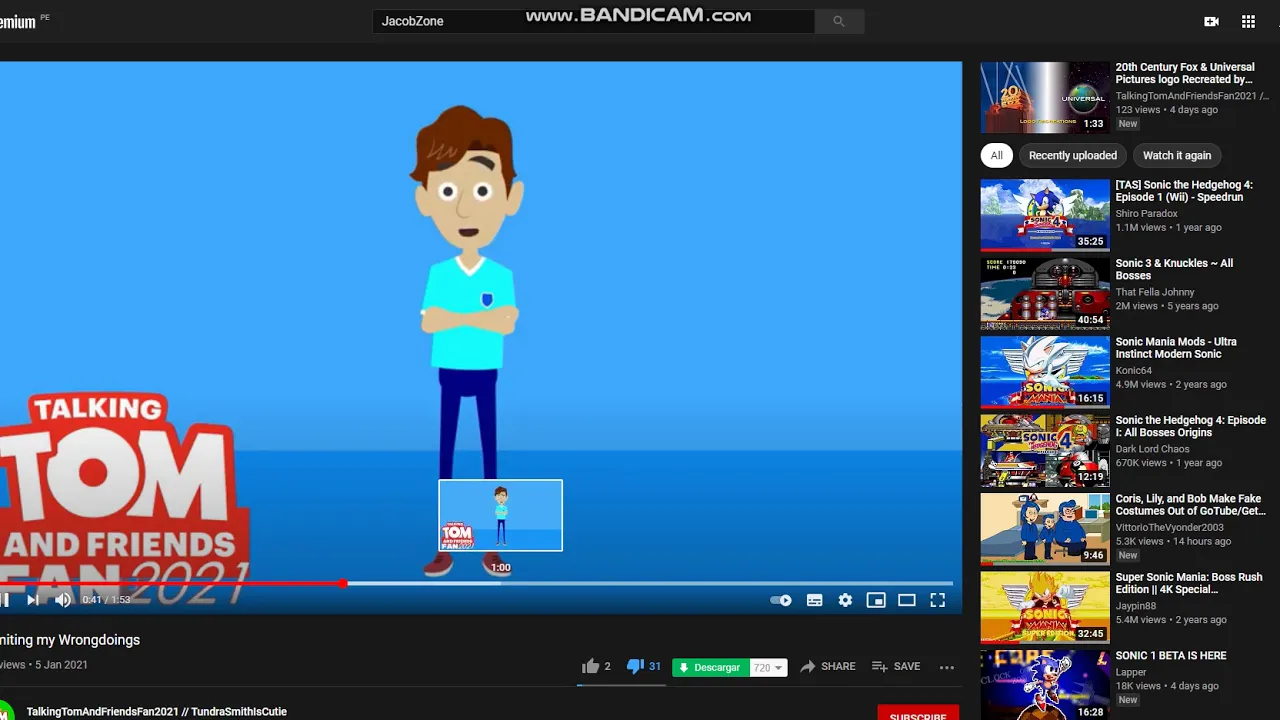
Task: Switch to theater mode
Action: [x=907, y=600]
